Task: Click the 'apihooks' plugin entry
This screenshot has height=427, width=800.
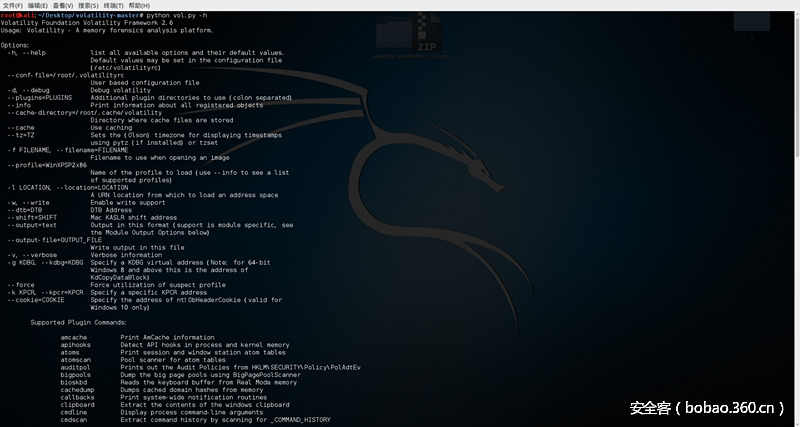Action: 76,345
